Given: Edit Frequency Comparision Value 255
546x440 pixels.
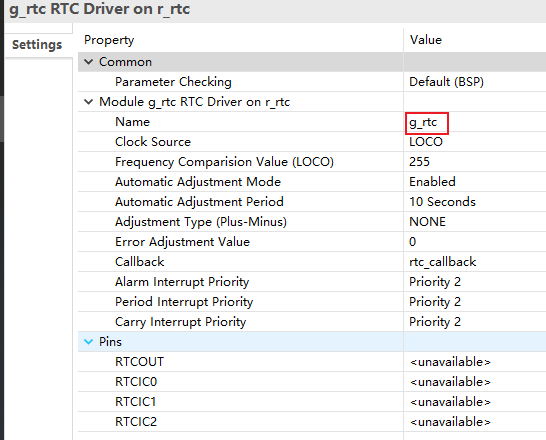Looking at the screenshot, I should tap(475, 162).
